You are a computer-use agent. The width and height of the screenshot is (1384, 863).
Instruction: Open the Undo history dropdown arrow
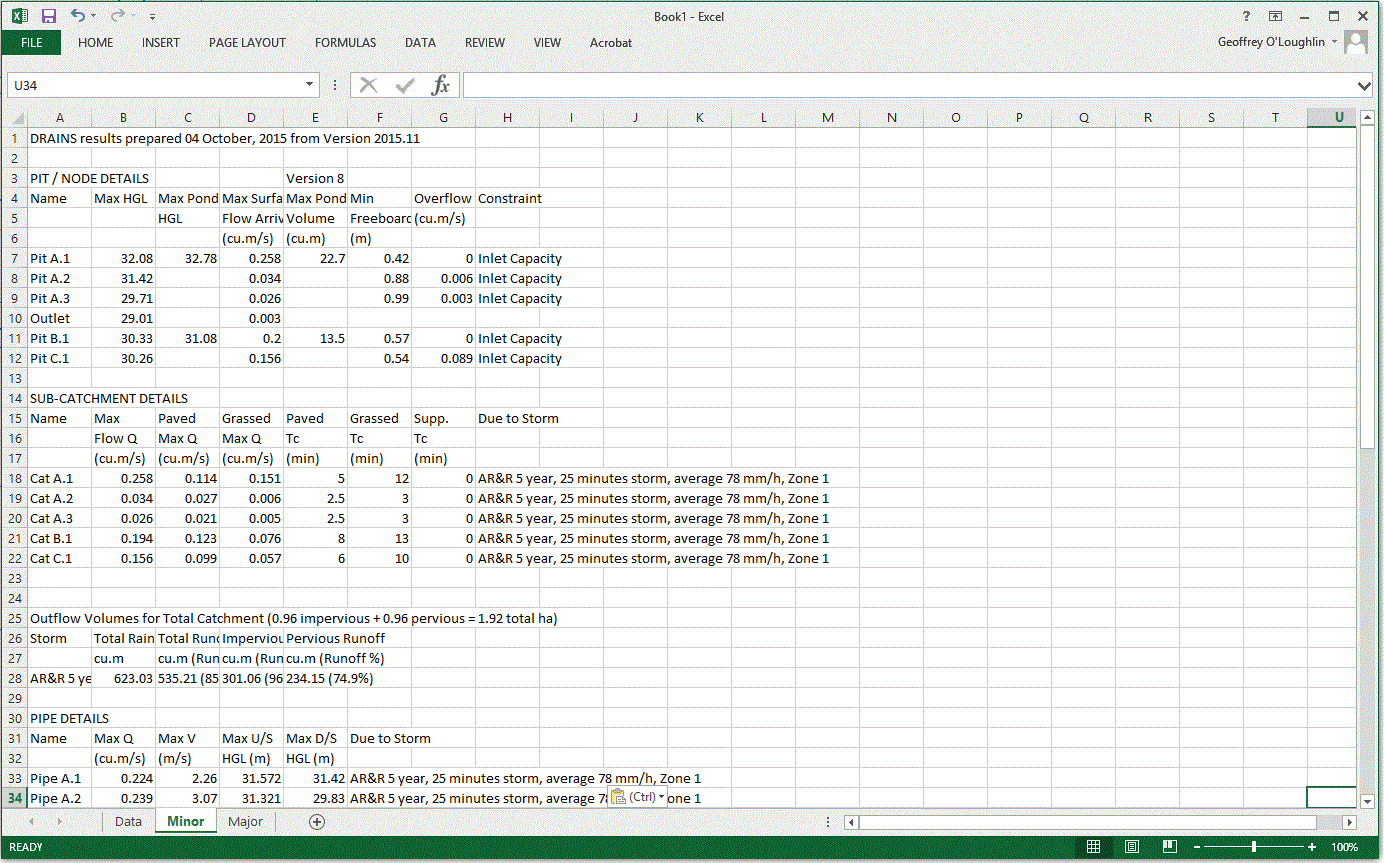pyautogui.click(x=94, y=17)
